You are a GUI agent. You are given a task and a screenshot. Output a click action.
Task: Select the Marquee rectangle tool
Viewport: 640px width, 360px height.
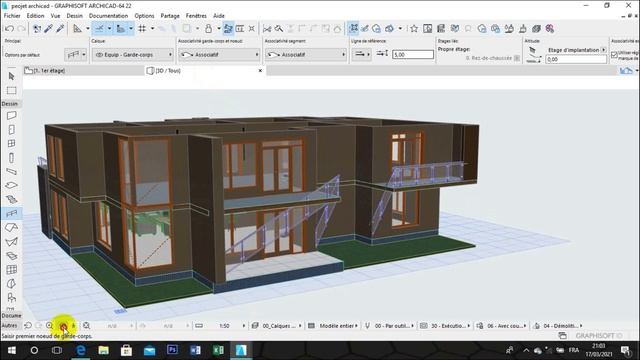11,90
